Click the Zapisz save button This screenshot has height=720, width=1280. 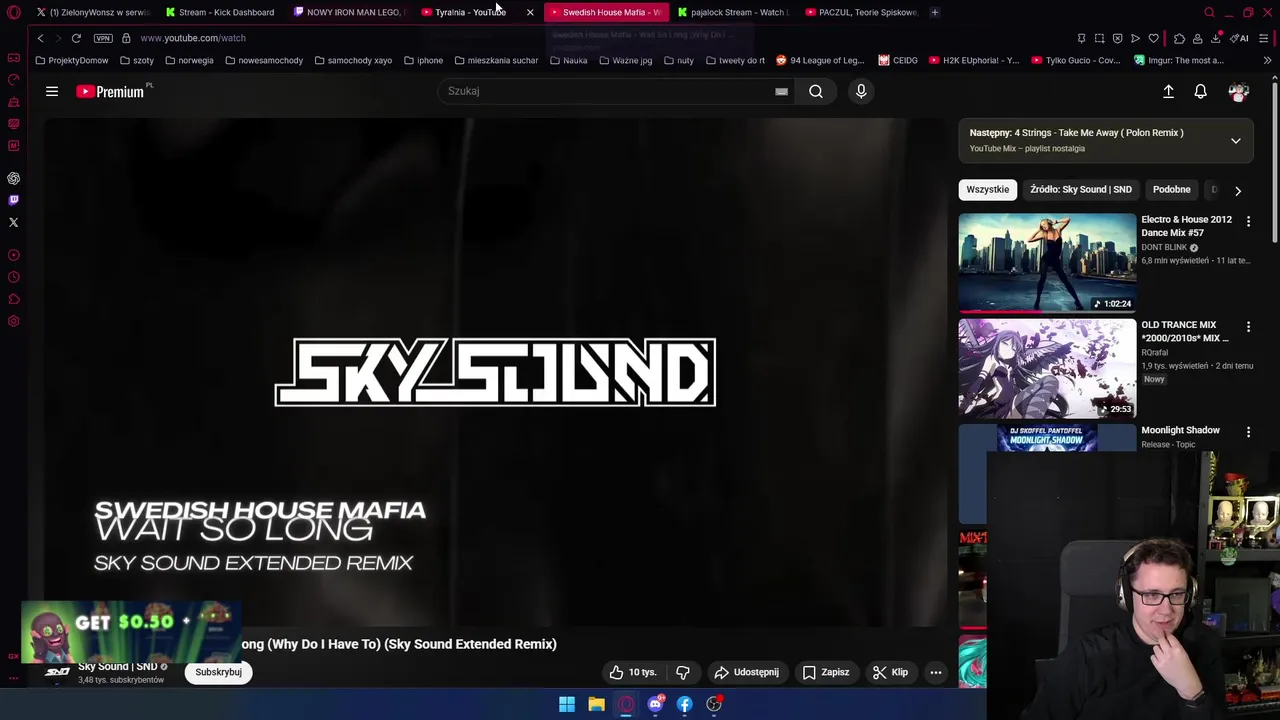[x=826, y=672]
